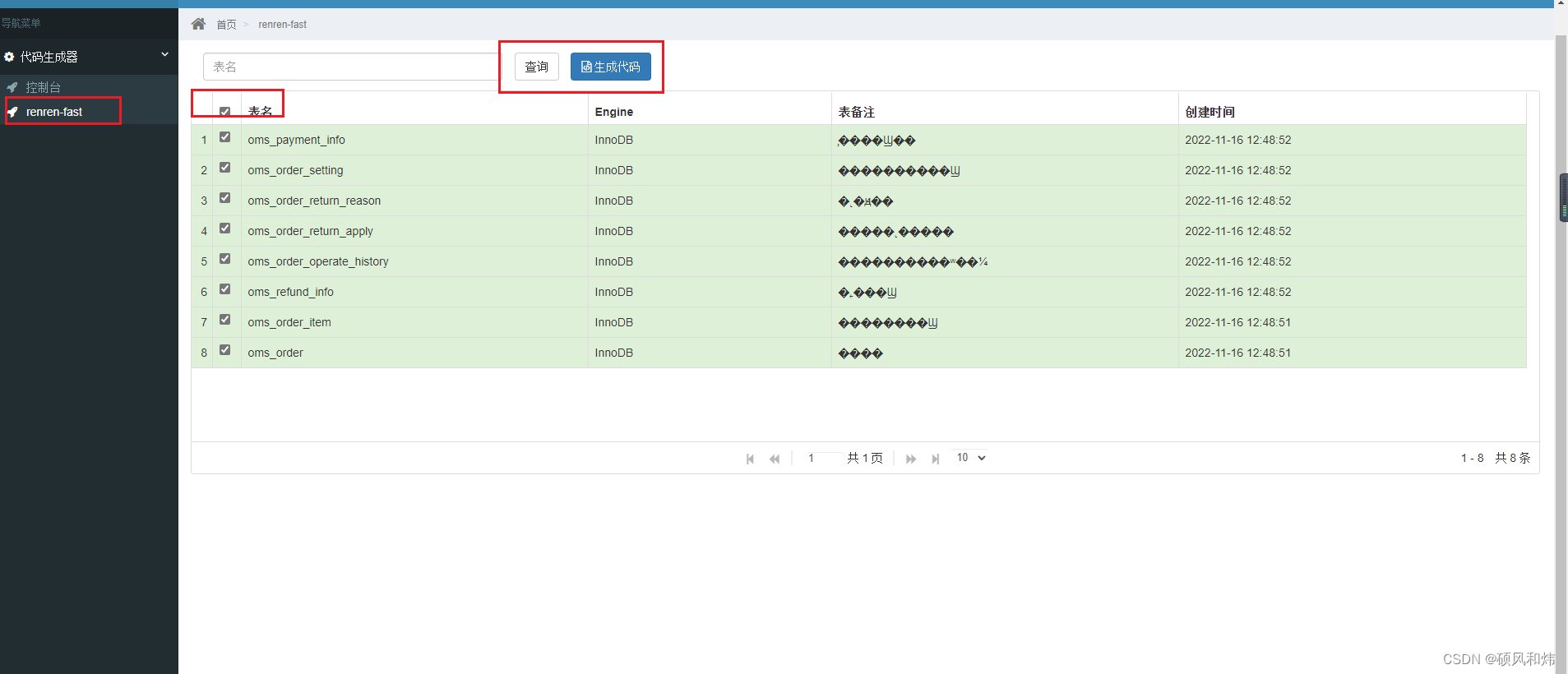Click creation time of oms_order_item row
Viewport: 1568px width, 674px height.
click(x=1237, y=322)
